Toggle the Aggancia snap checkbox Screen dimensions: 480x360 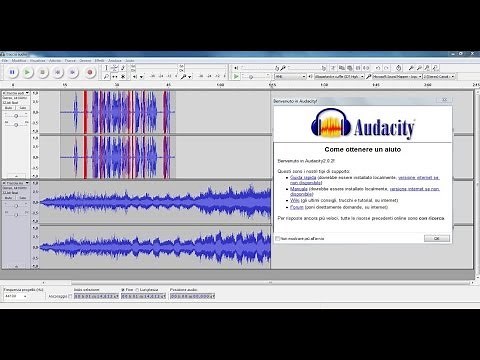[70, 296]
